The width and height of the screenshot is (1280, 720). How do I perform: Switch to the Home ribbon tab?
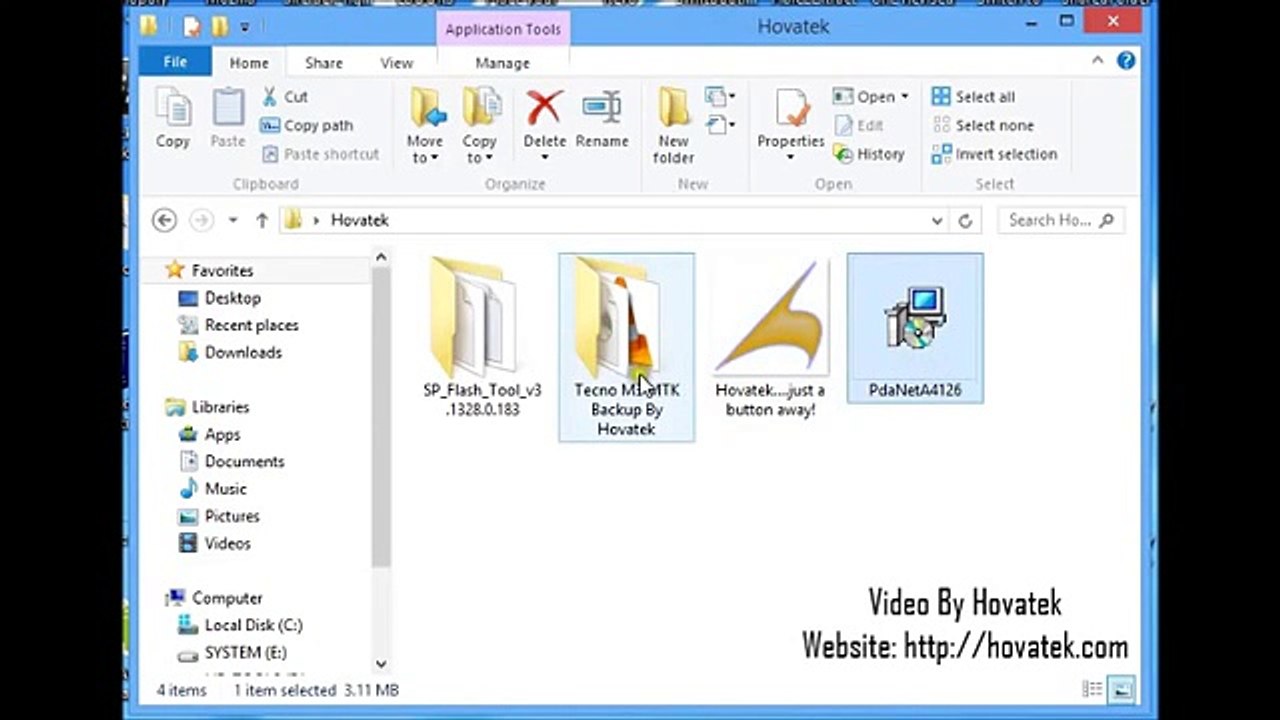click(249, 63)
